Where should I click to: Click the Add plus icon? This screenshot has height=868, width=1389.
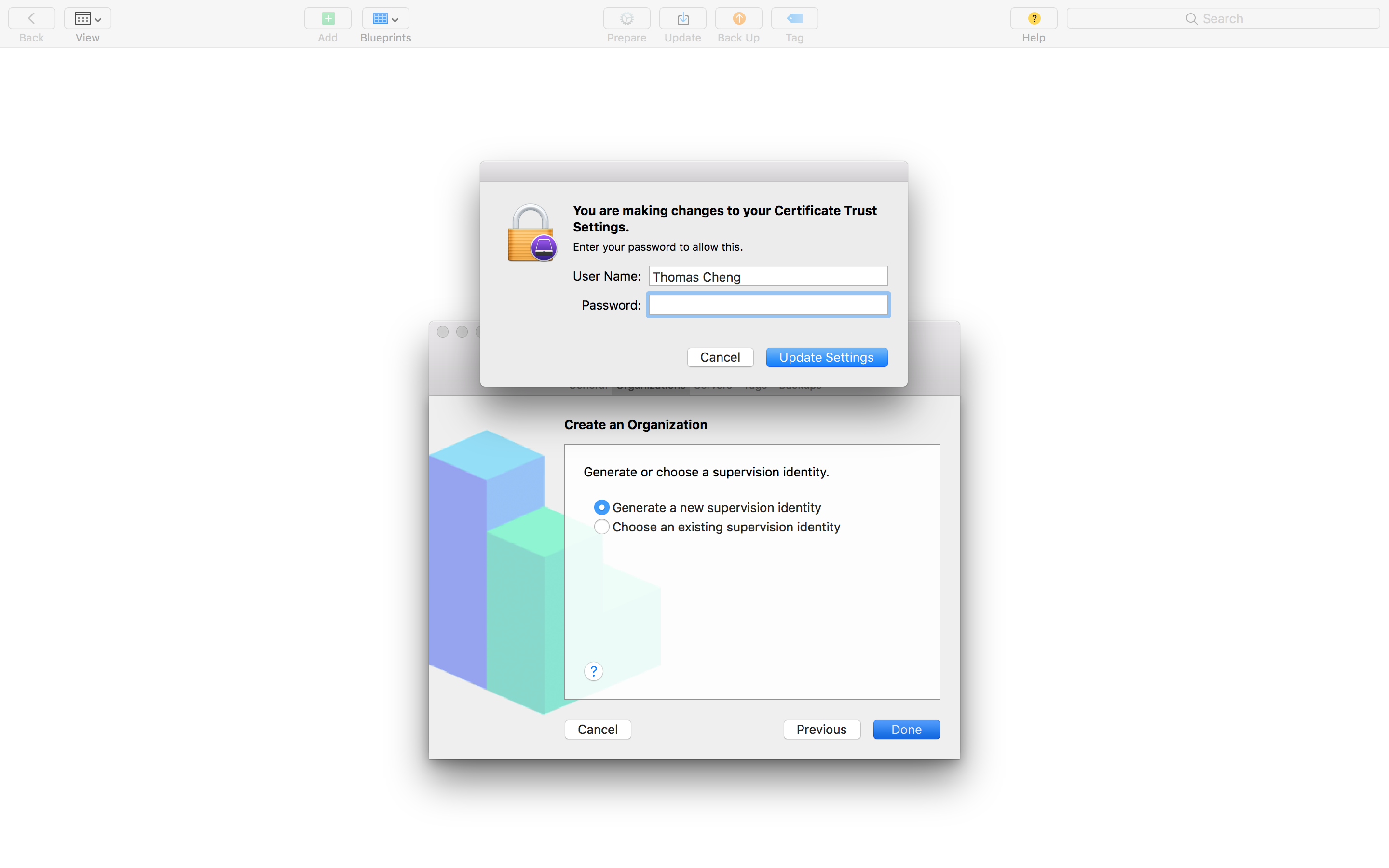[x=328, y=18]
